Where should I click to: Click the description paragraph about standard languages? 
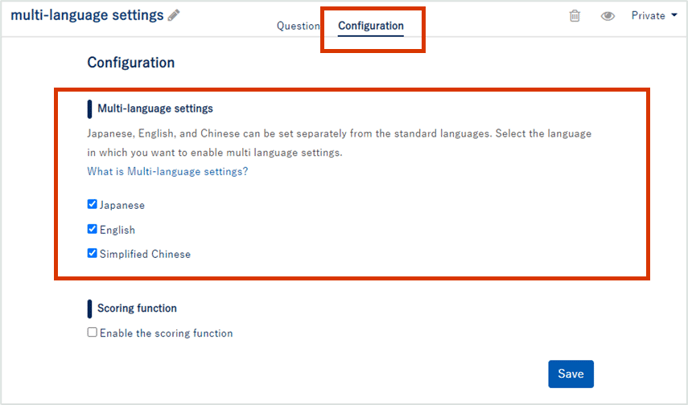point(339,143)
